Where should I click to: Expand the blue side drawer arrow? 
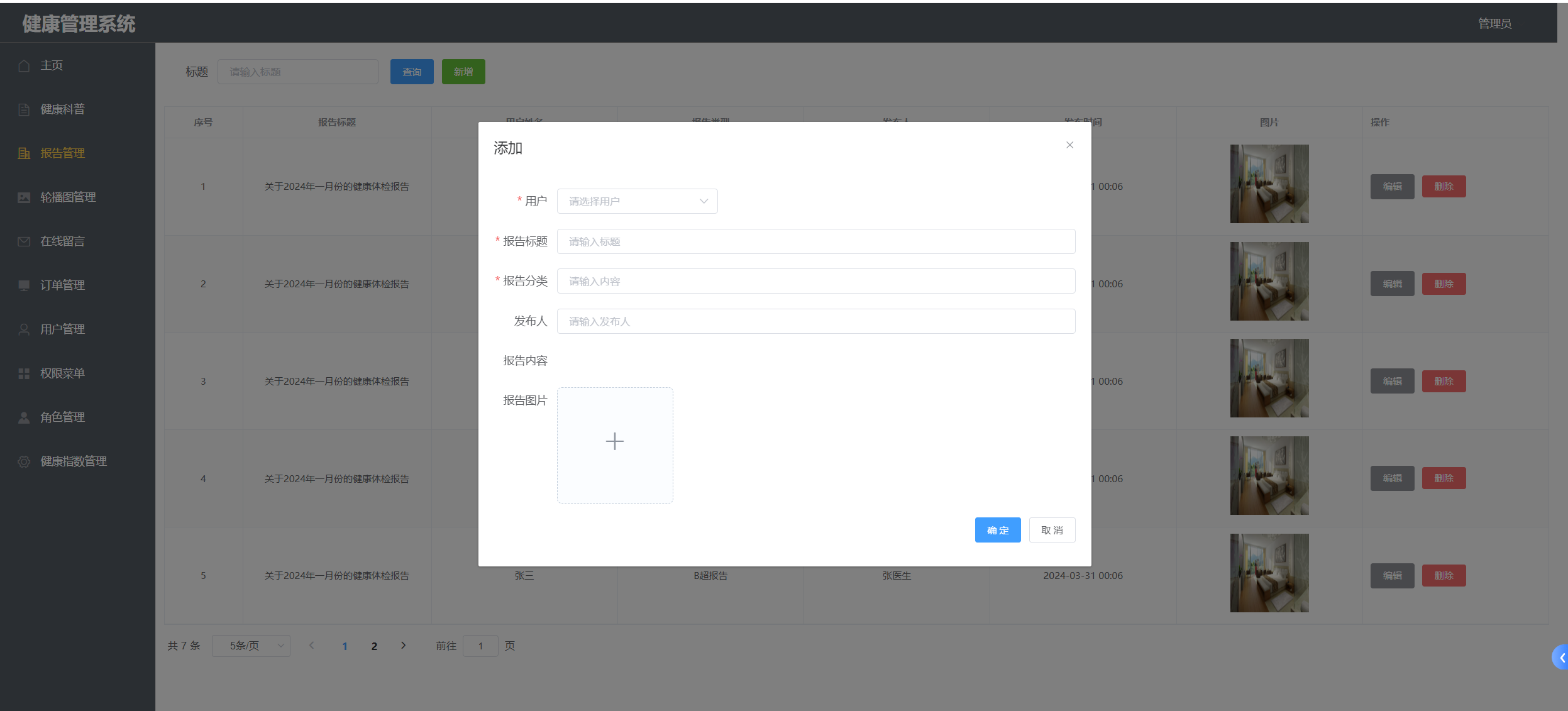click(1561, 658)
